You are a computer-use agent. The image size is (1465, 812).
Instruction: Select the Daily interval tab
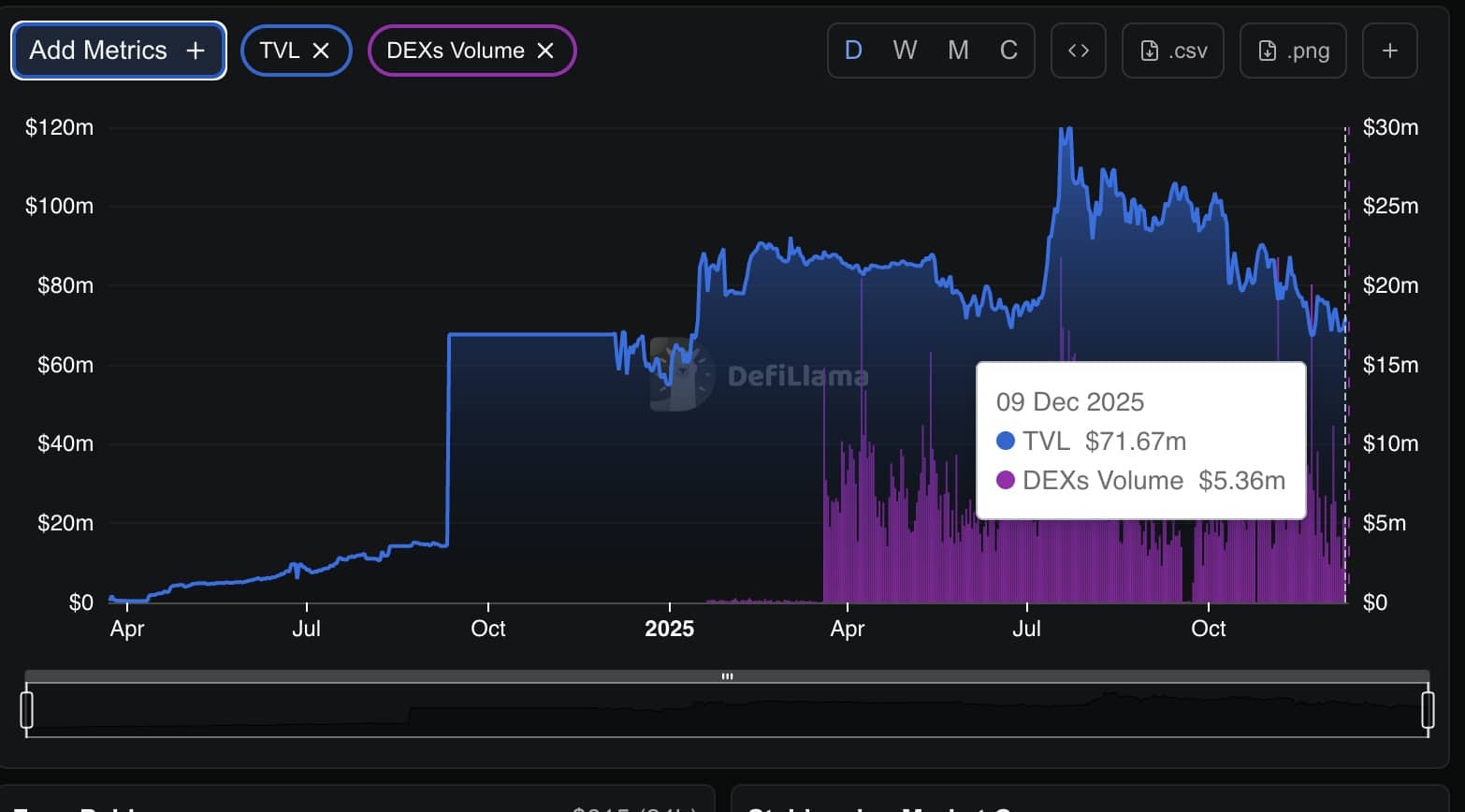tap(852, 51)
